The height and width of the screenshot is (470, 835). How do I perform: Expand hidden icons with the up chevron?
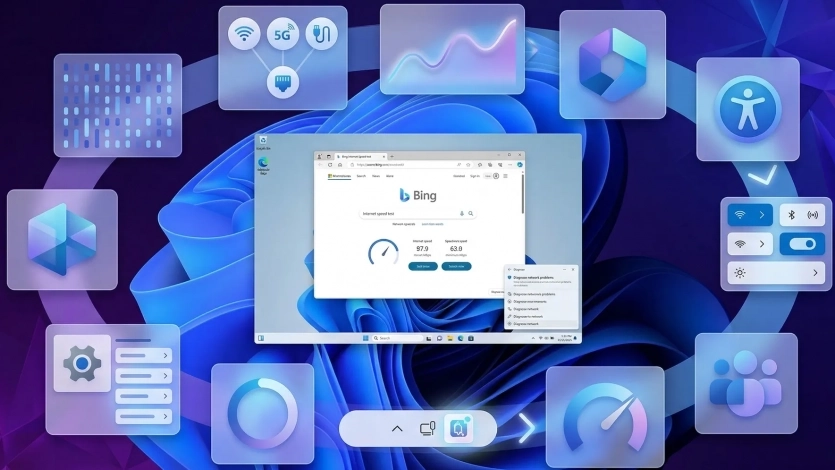(397, 428)
